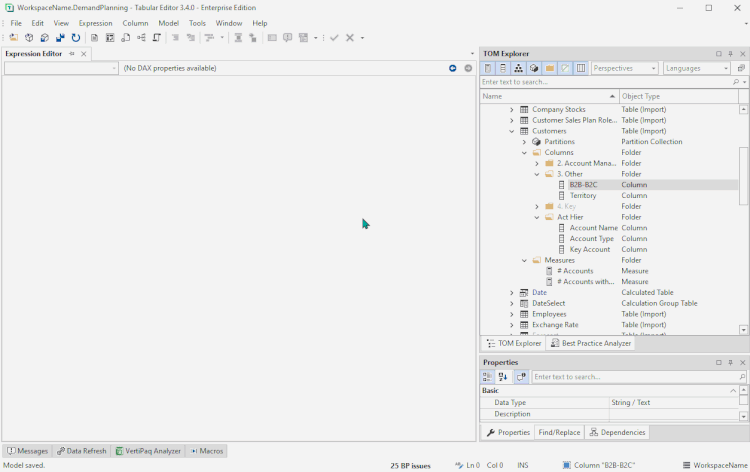Navigate back with the blue arrow in Expression Editor

pos(452,68)
